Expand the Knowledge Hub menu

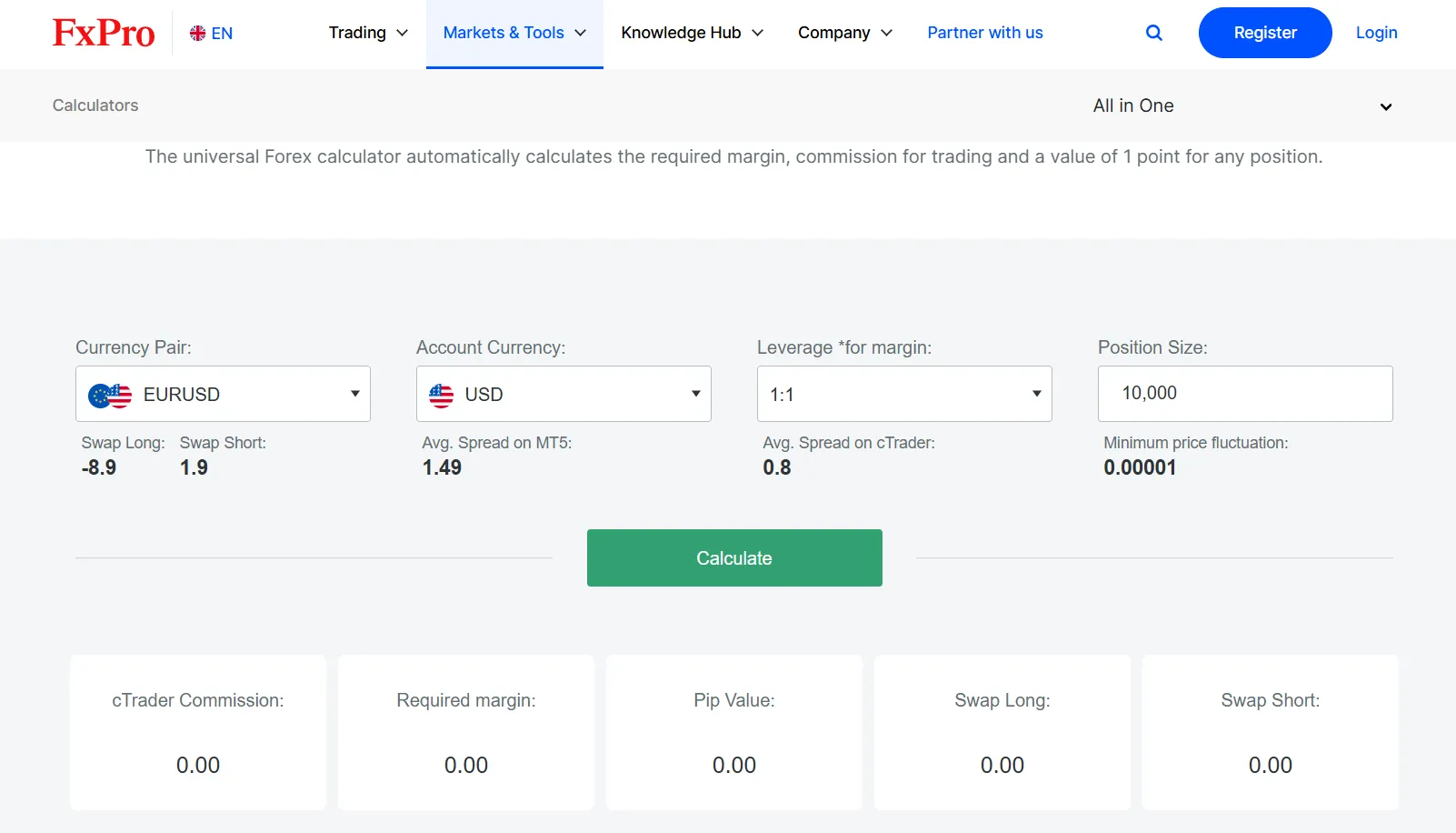(692, 33)
